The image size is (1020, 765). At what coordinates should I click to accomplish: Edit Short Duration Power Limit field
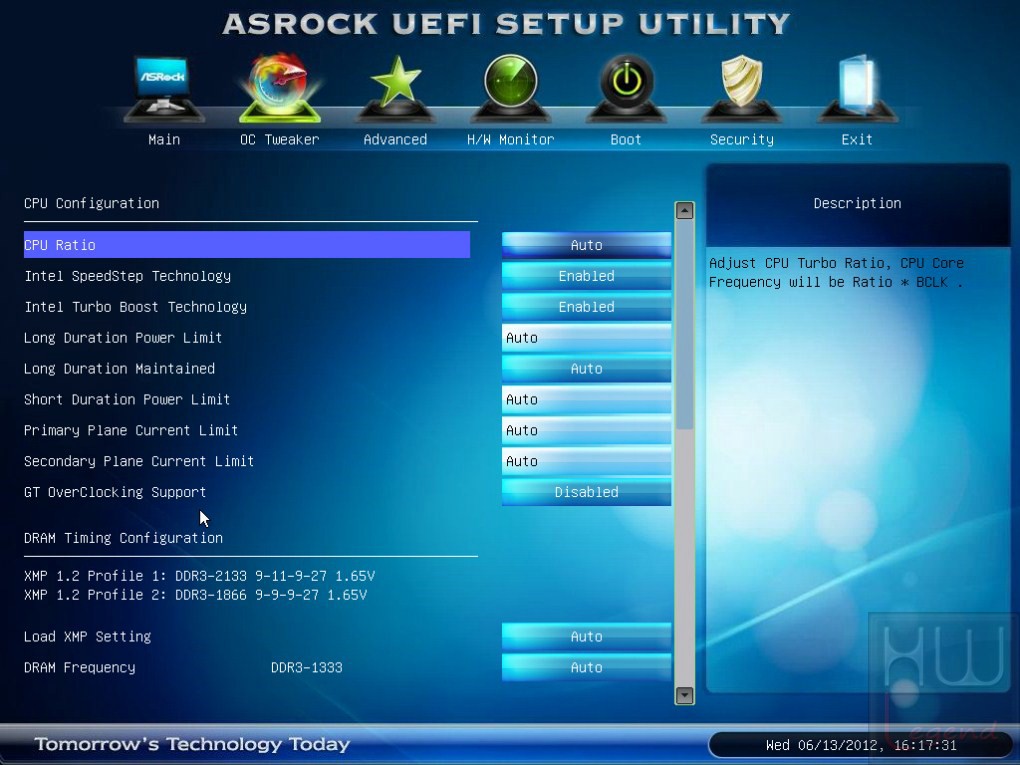point(586,399)
